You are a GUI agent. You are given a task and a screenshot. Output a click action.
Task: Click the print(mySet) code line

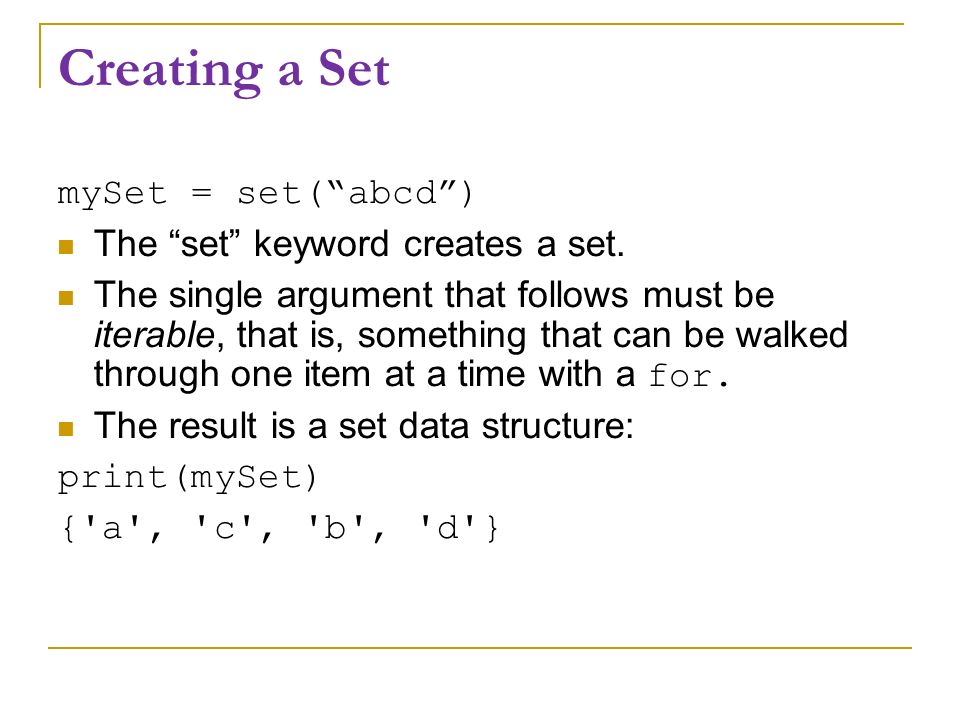187,478
